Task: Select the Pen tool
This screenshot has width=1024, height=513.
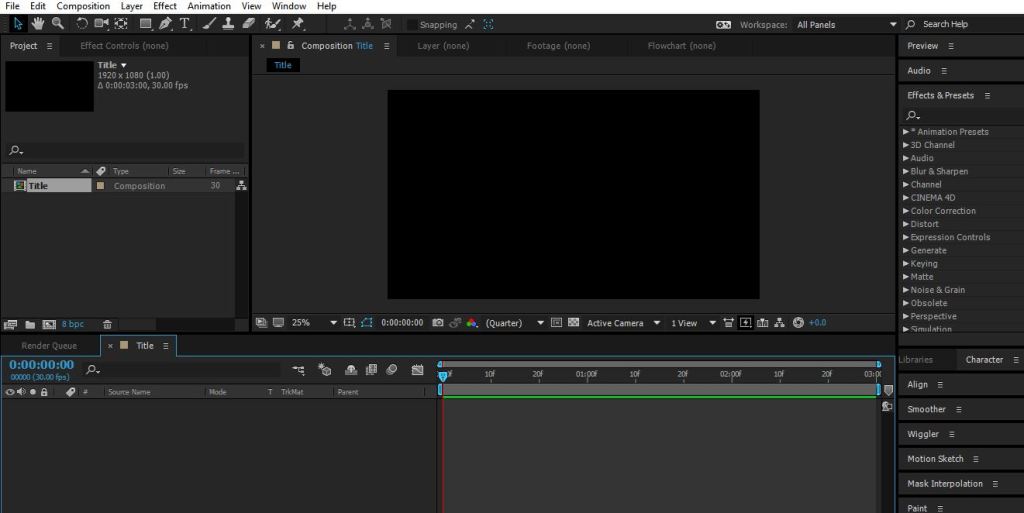Action: pyautogui.click(x=165, y=24)
